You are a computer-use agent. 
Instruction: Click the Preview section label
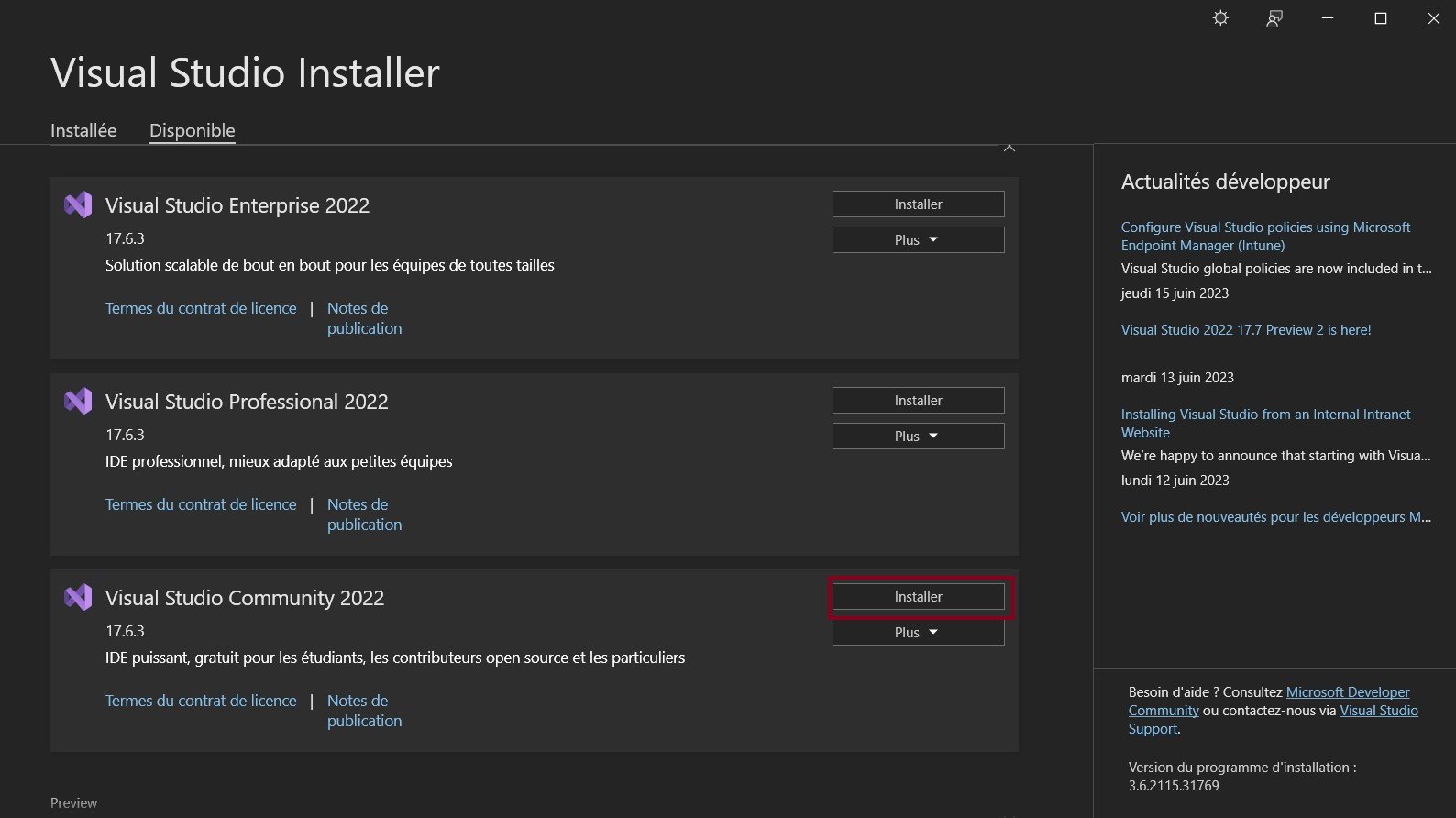[73, 802]
